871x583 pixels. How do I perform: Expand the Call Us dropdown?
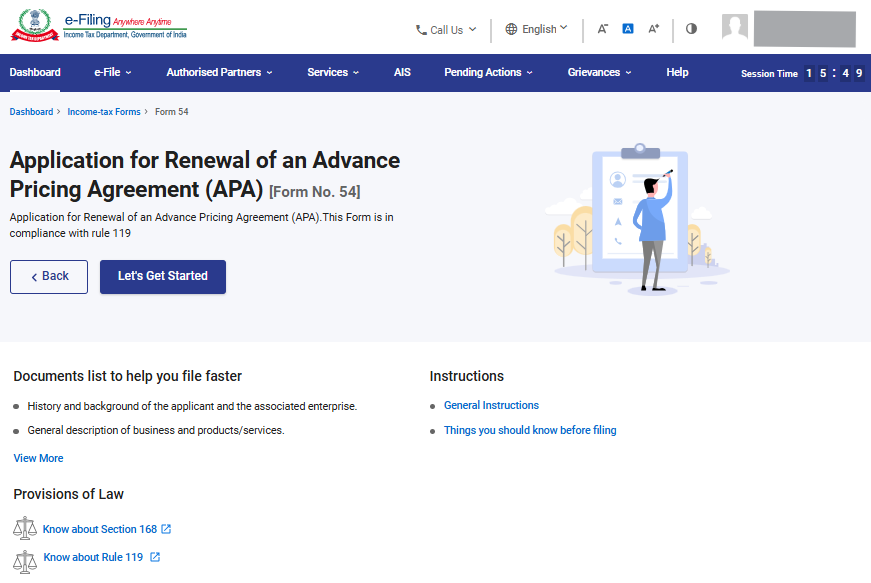coord(446,30)
